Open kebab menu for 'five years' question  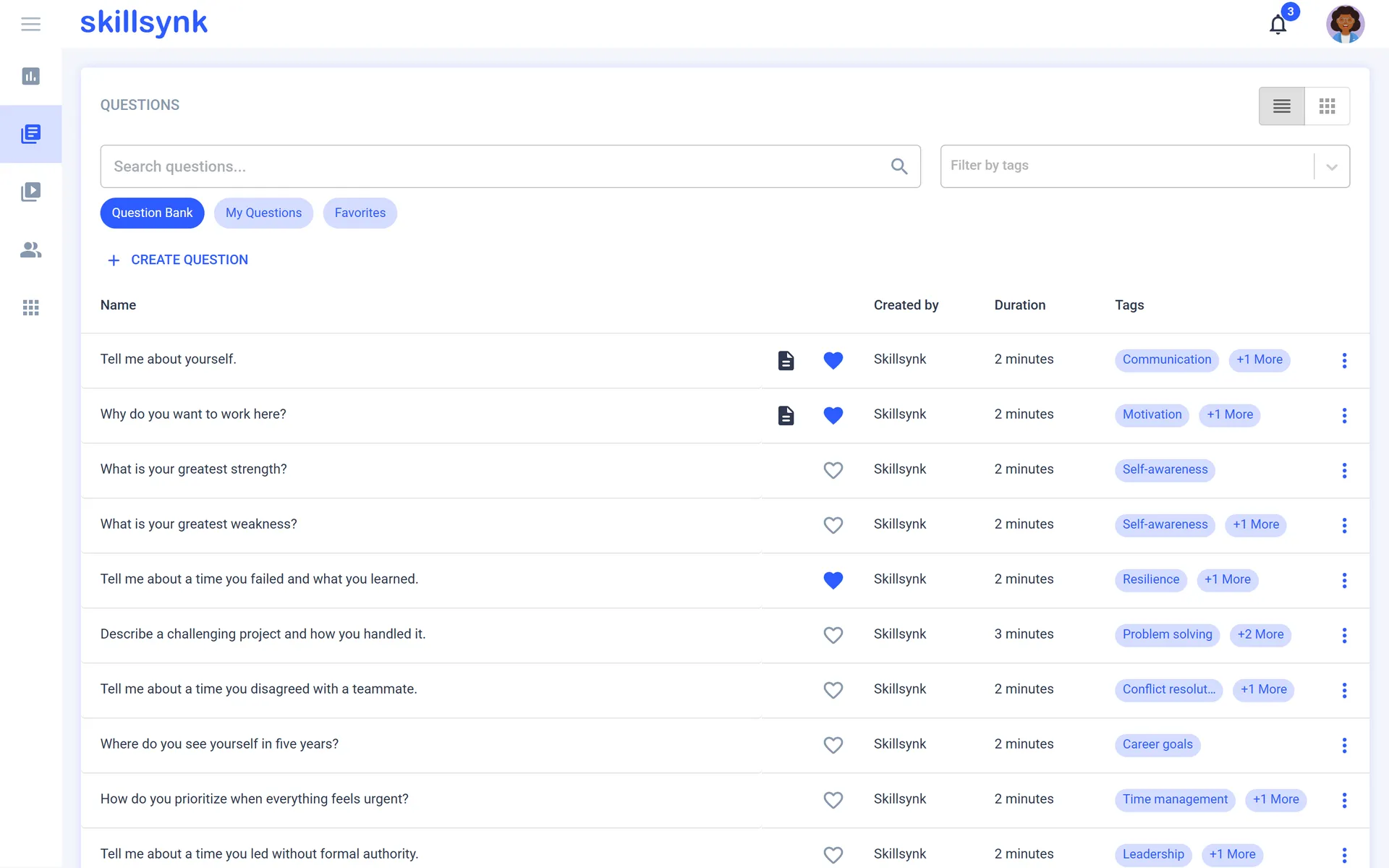(1344, 745)
